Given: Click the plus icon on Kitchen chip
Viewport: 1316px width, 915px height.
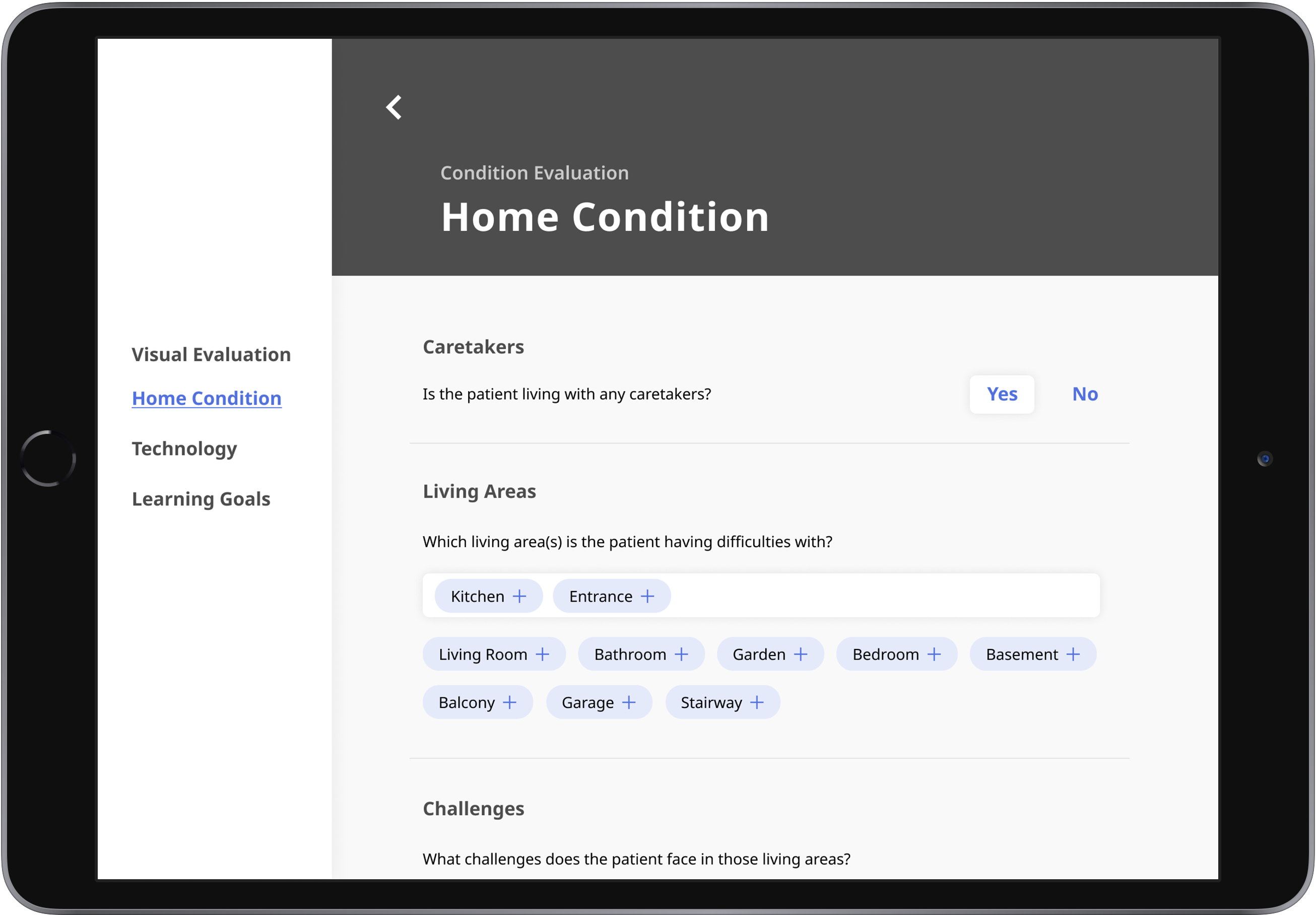Looking at the screenshot, I should (x=519, y=596).
